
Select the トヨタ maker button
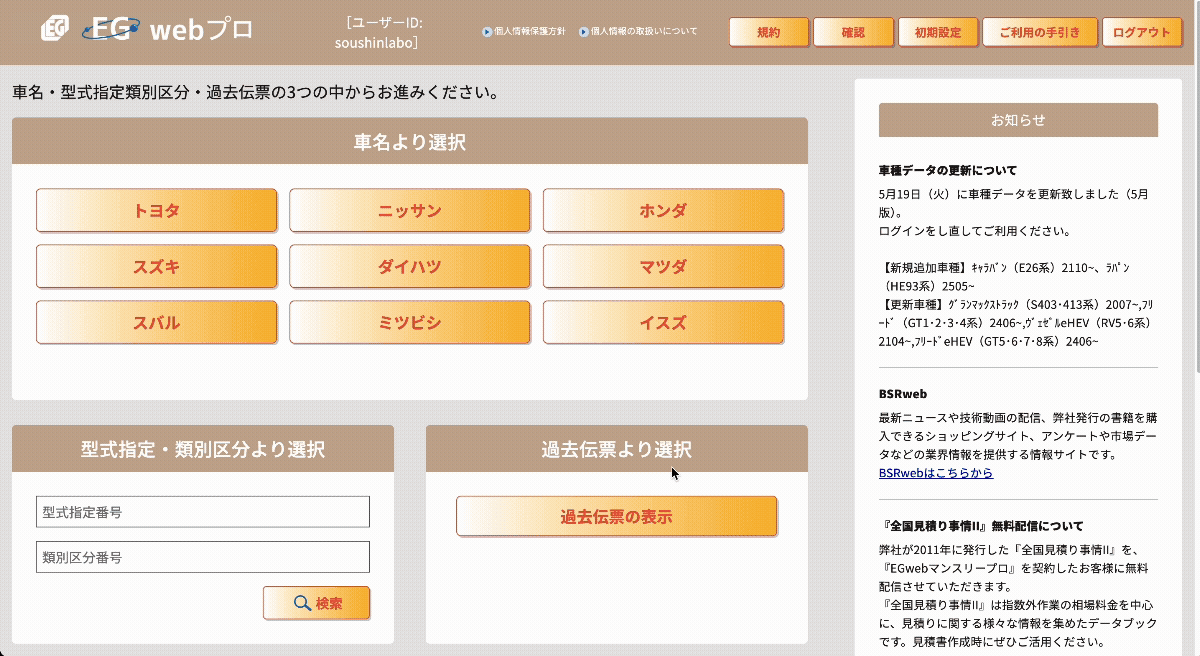click(x=157, y=211)
